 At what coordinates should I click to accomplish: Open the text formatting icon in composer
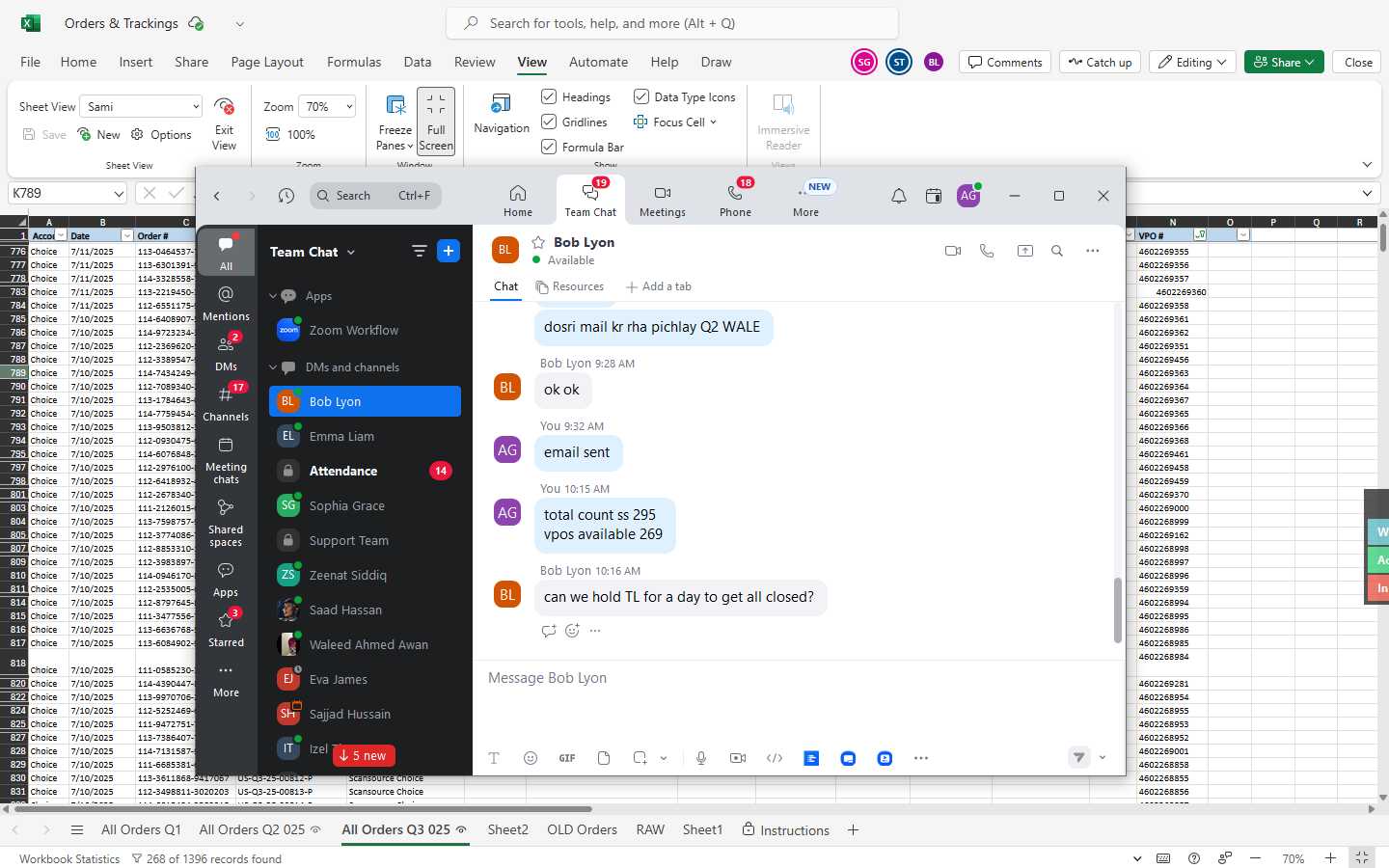494,758
